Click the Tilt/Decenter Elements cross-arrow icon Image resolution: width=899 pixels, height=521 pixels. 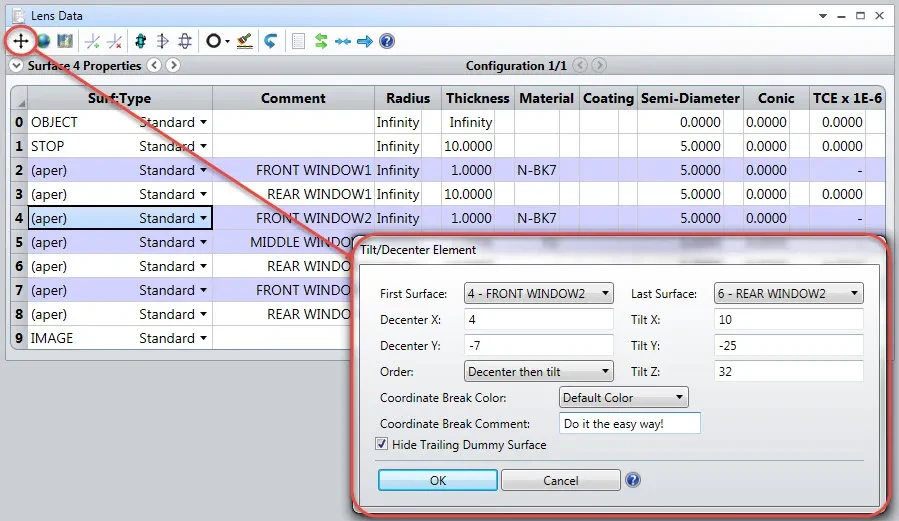pyautogui.click(x=21, y=41)
